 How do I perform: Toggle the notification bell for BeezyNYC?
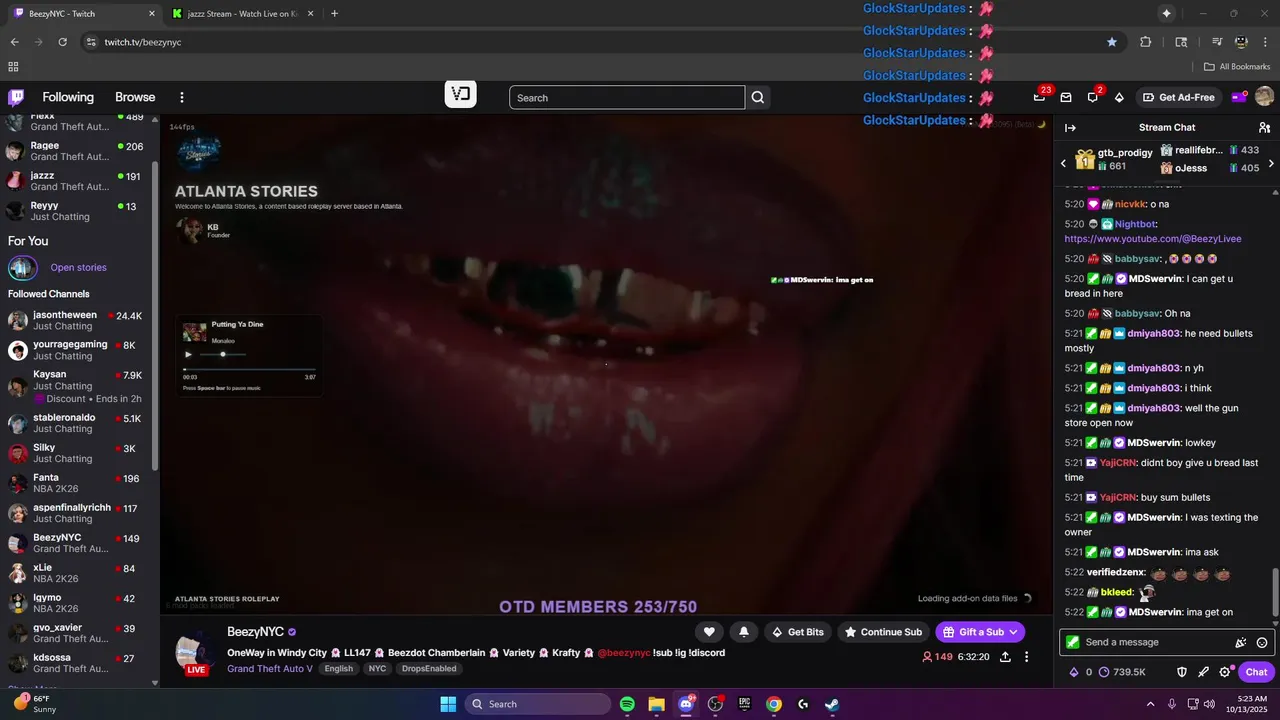(x=744, y=632)
